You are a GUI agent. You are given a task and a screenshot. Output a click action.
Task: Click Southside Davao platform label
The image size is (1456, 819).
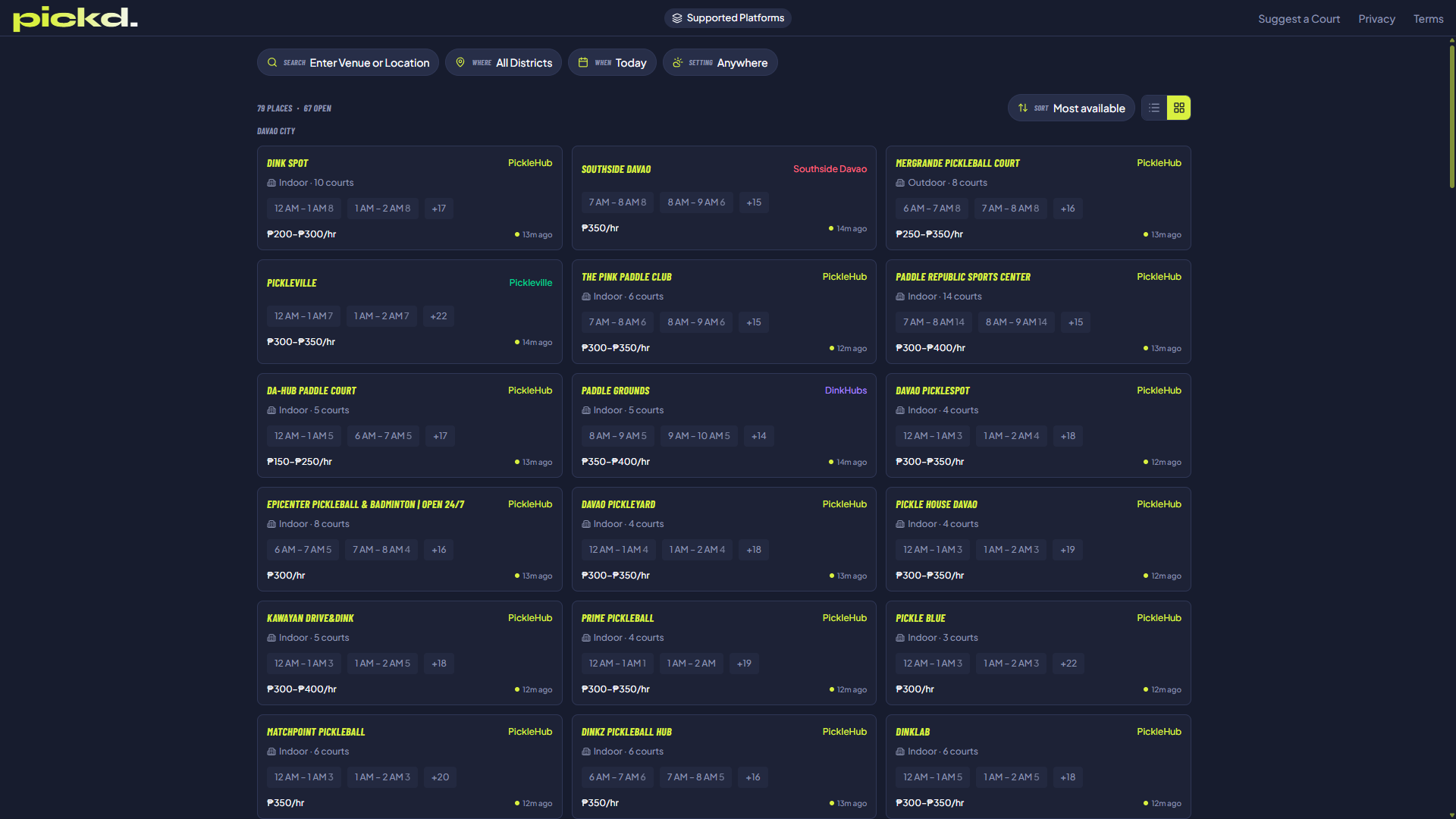830,169
